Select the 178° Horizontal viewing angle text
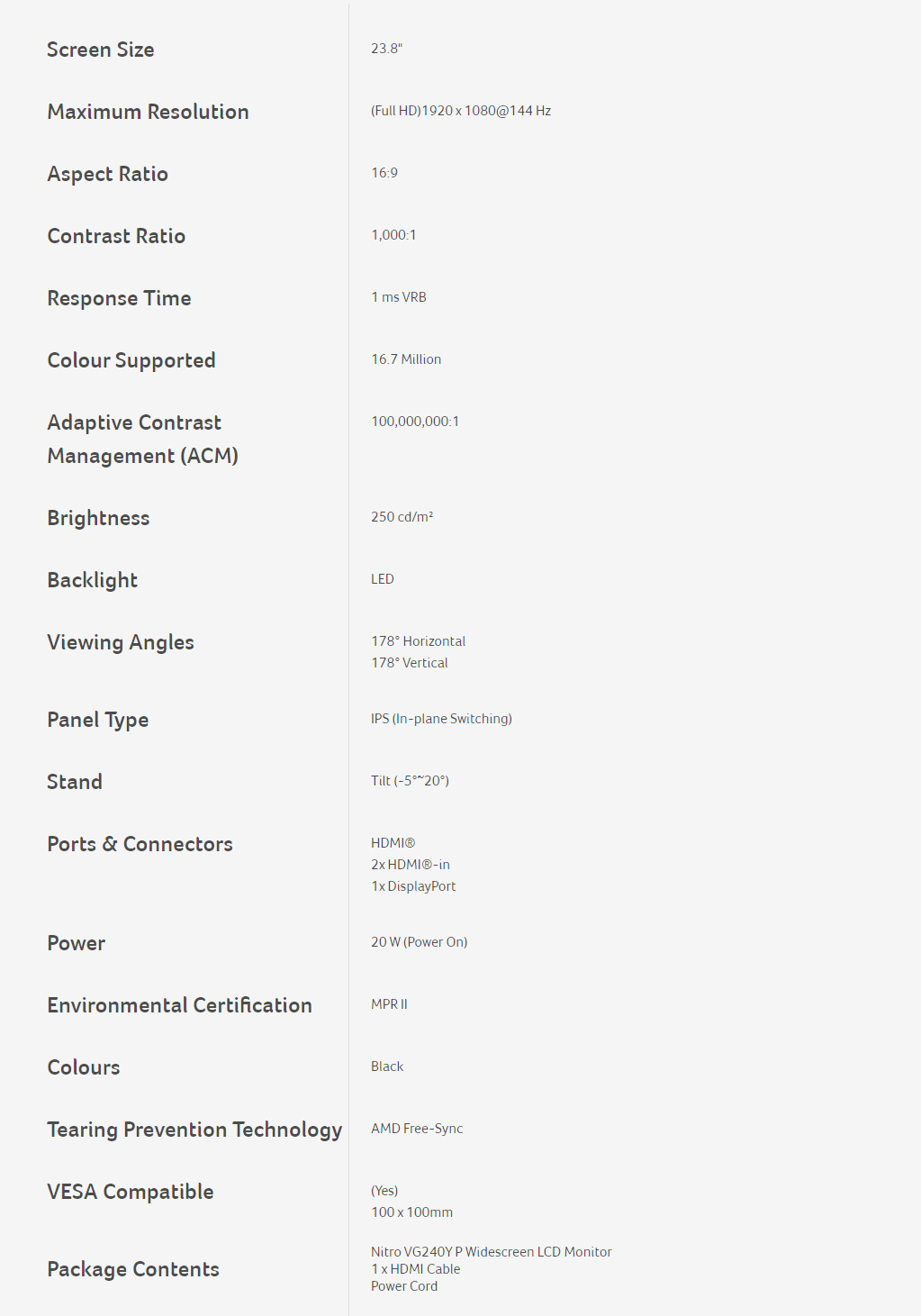 coord(419,641)
